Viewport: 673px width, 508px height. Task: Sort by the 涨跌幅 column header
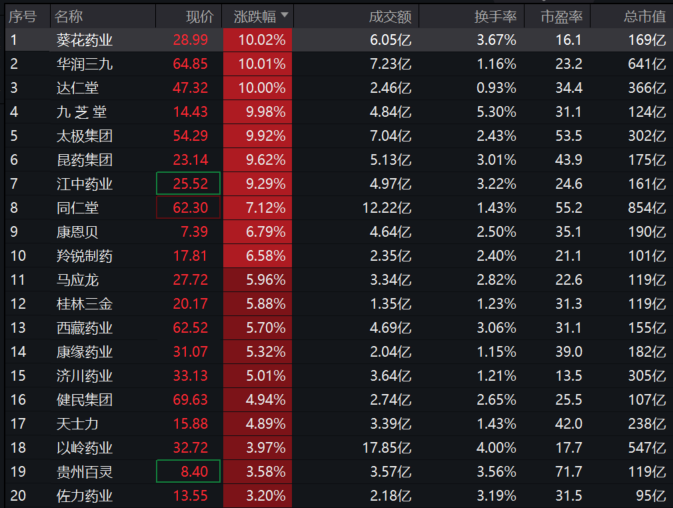click(257, 17)
